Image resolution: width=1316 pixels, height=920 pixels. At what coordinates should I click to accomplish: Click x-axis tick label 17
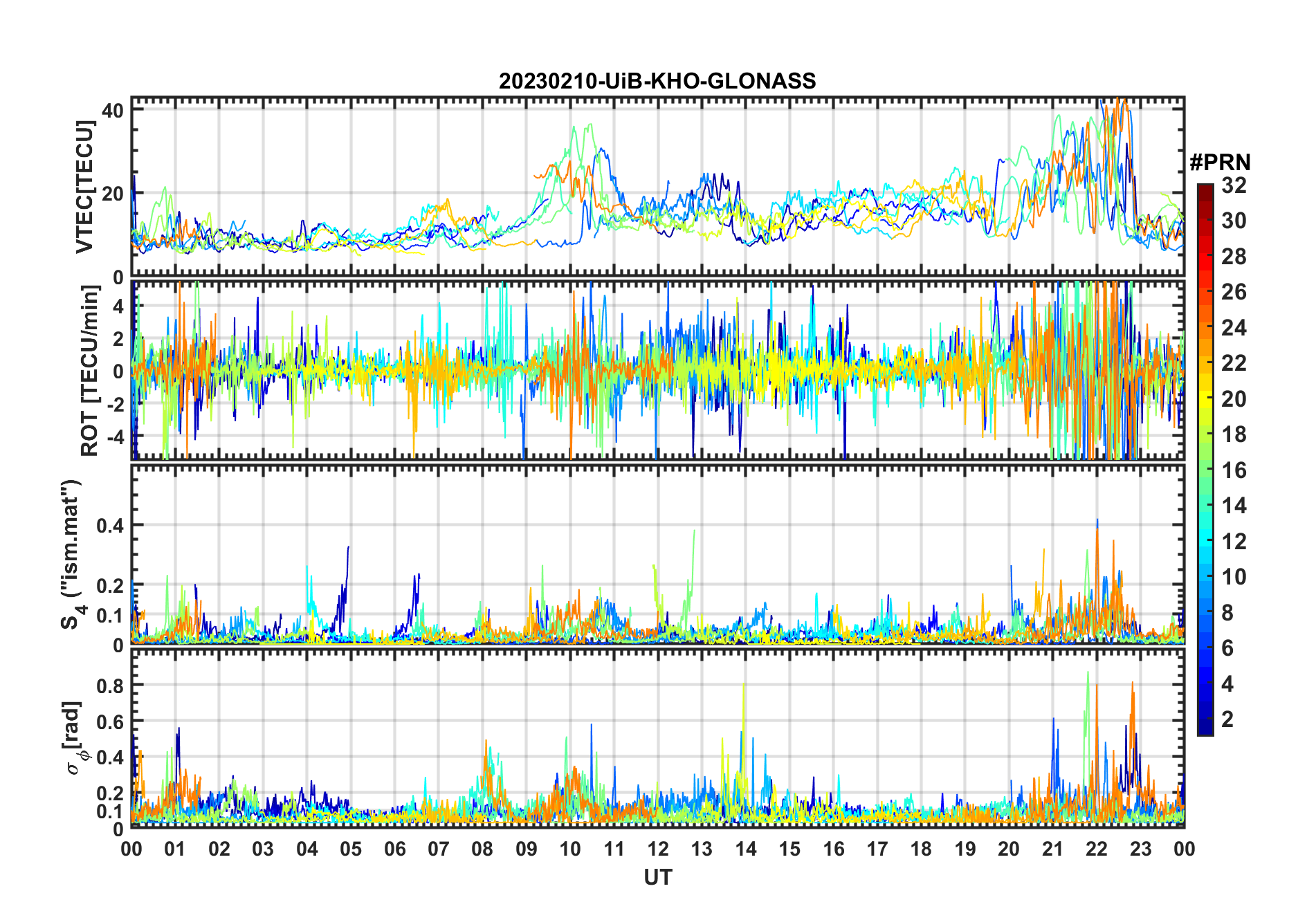pos(877,849)
